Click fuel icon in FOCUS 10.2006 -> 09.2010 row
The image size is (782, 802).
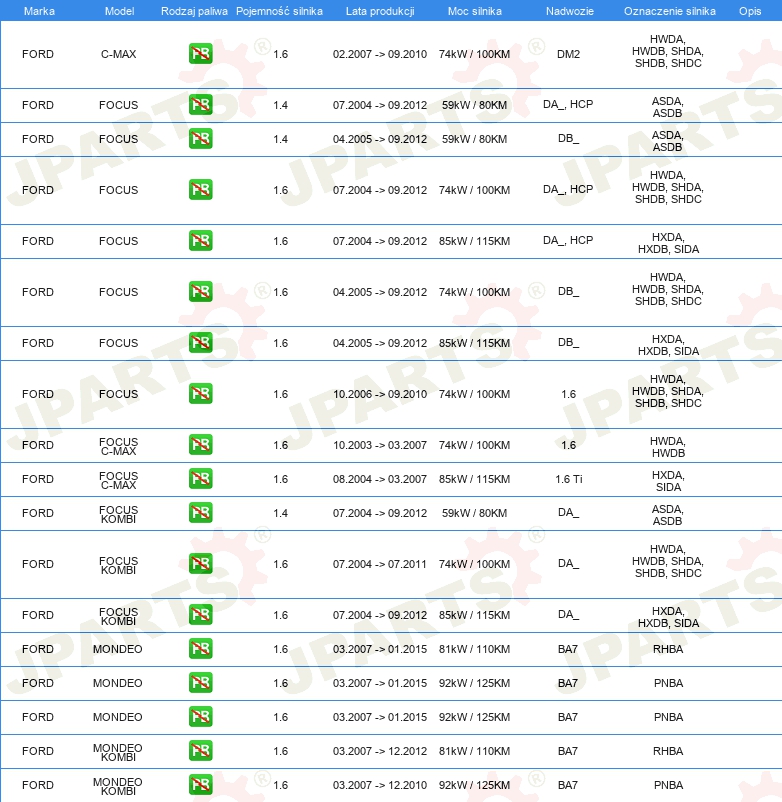200,394
